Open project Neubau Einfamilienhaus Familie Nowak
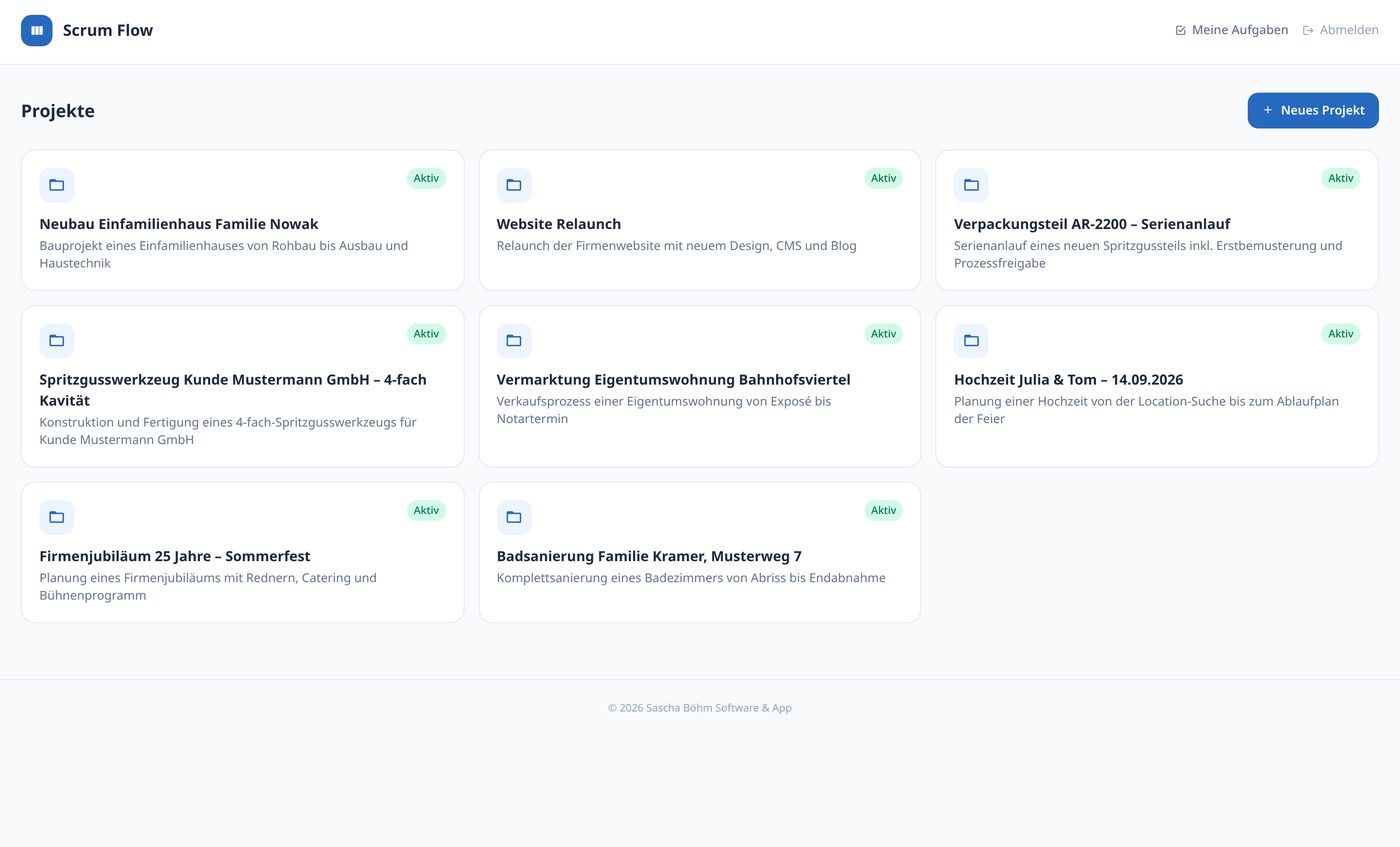The width and height of the screenshot is (1400, 847). [x=179, y=224]
